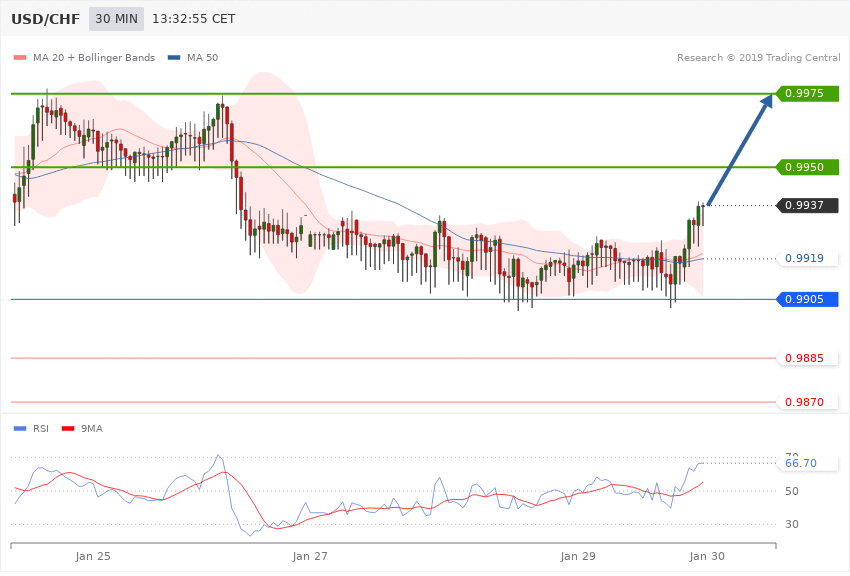Click the RSI legend label
This screenshot has width=850, height=576.
[x=41, y=429]
